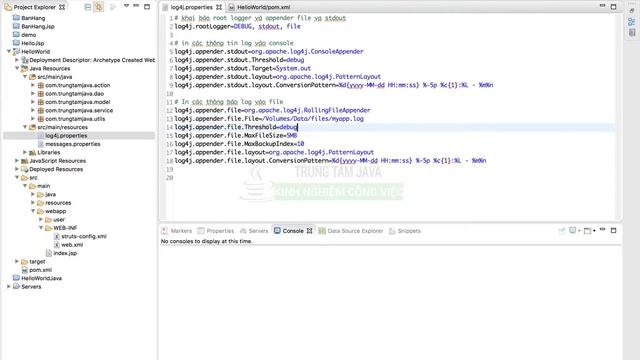Open the Data Source Explorer tab
This screenshot has width=640, height=360.
351,231
